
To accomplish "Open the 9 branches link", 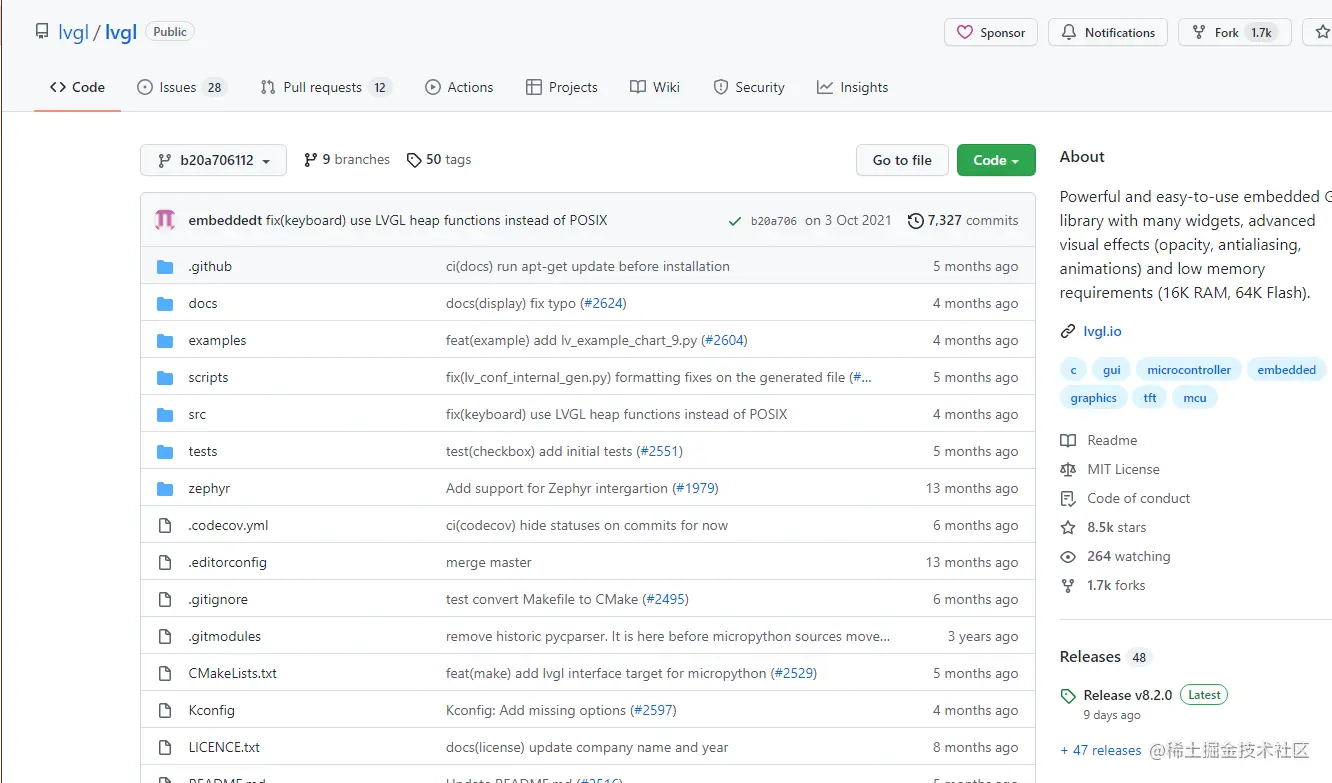I will click(x=347, y=160).
